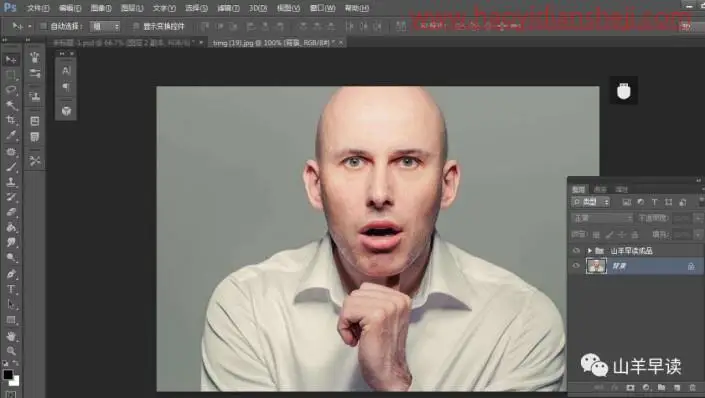This screenshot has height=398, width=705.
Task: Select the 背景 layer thumbnail
Action: pyautogui.click(x=596, y=266)
